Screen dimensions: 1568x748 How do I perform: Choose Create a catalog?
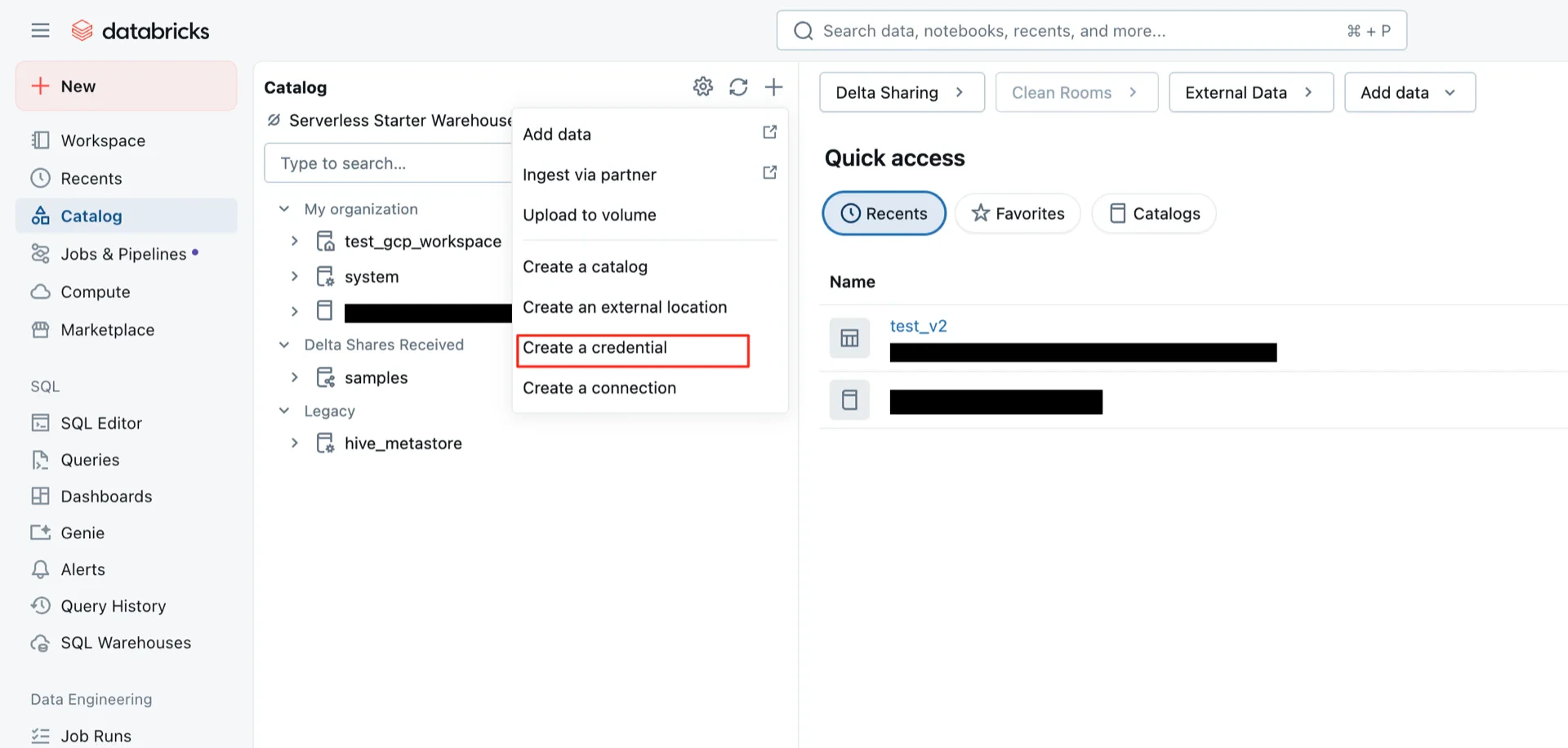pos(649,267)
